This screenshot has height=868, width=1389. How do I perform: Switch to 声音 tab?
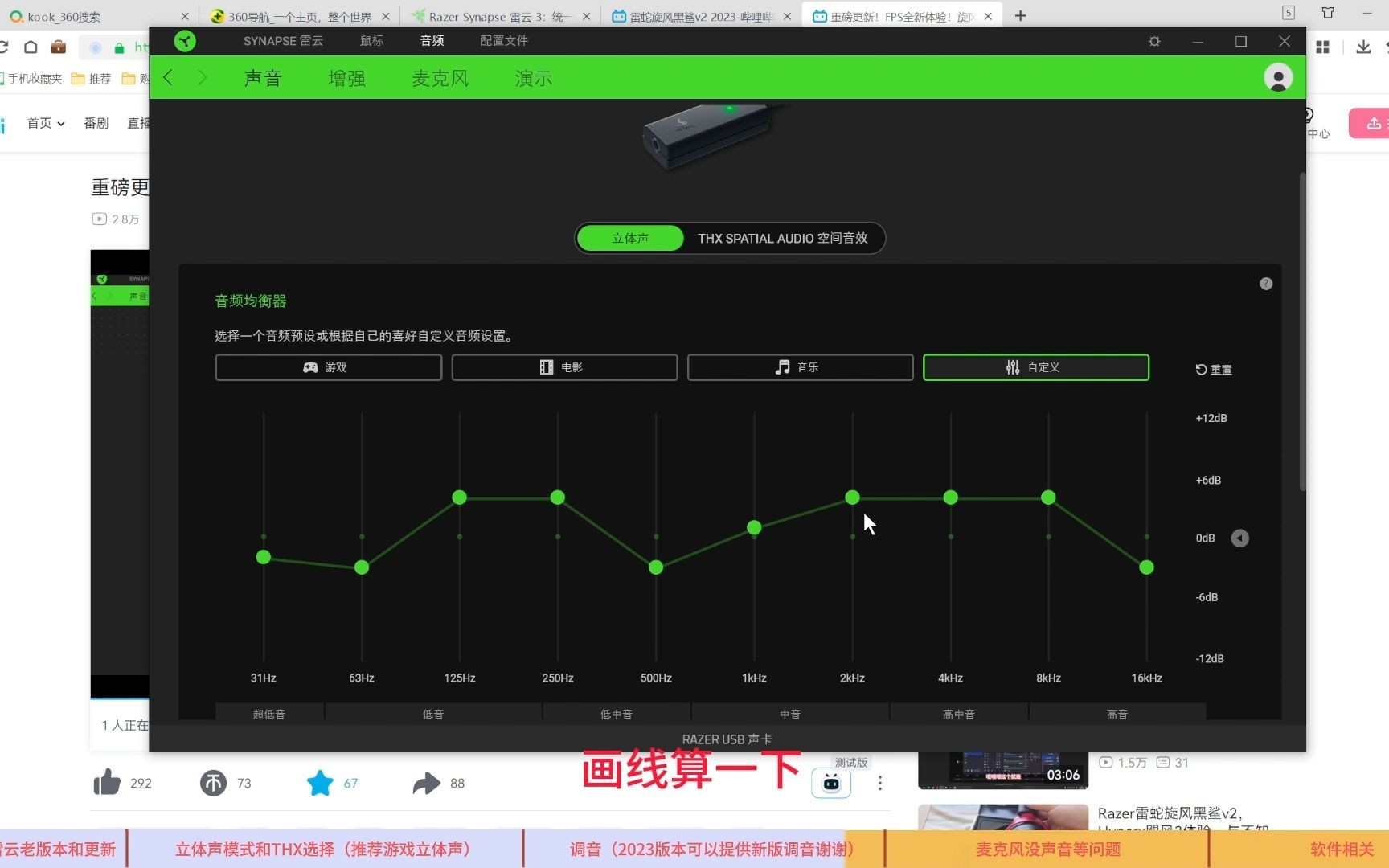[x=263, y=78]
